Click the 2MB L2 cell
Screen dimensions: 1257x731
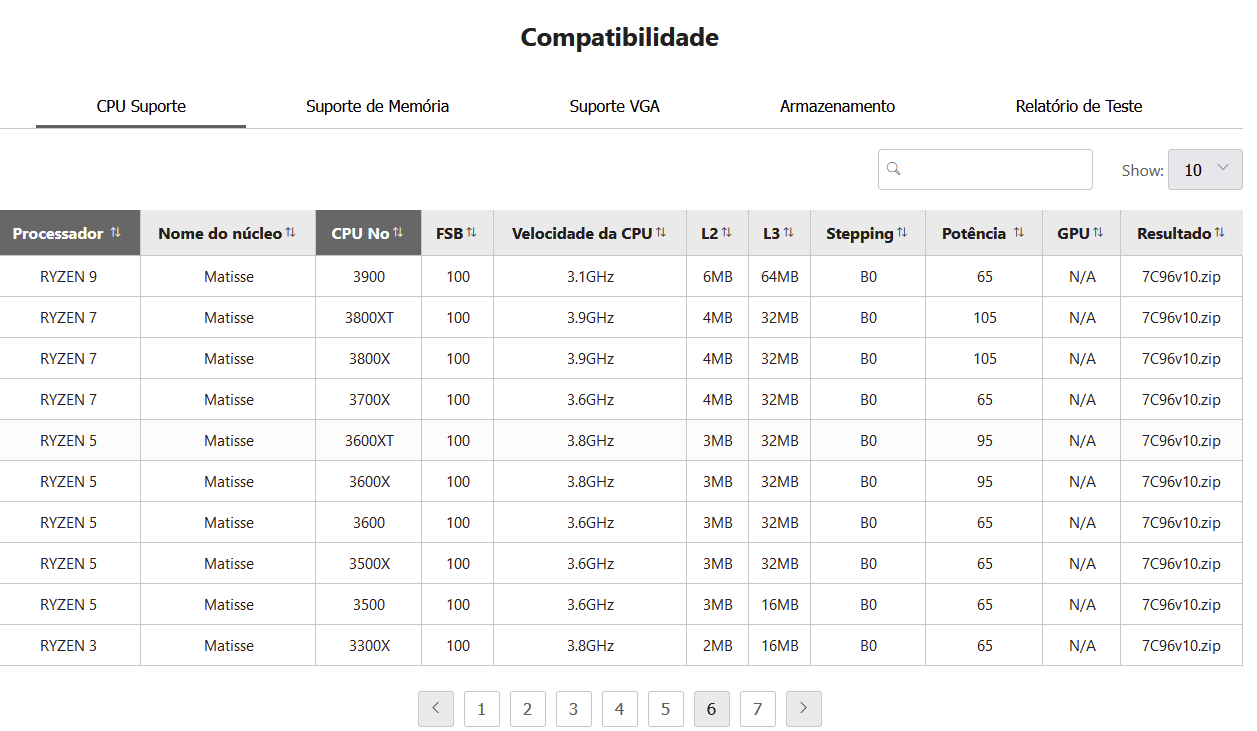(717, 646)
